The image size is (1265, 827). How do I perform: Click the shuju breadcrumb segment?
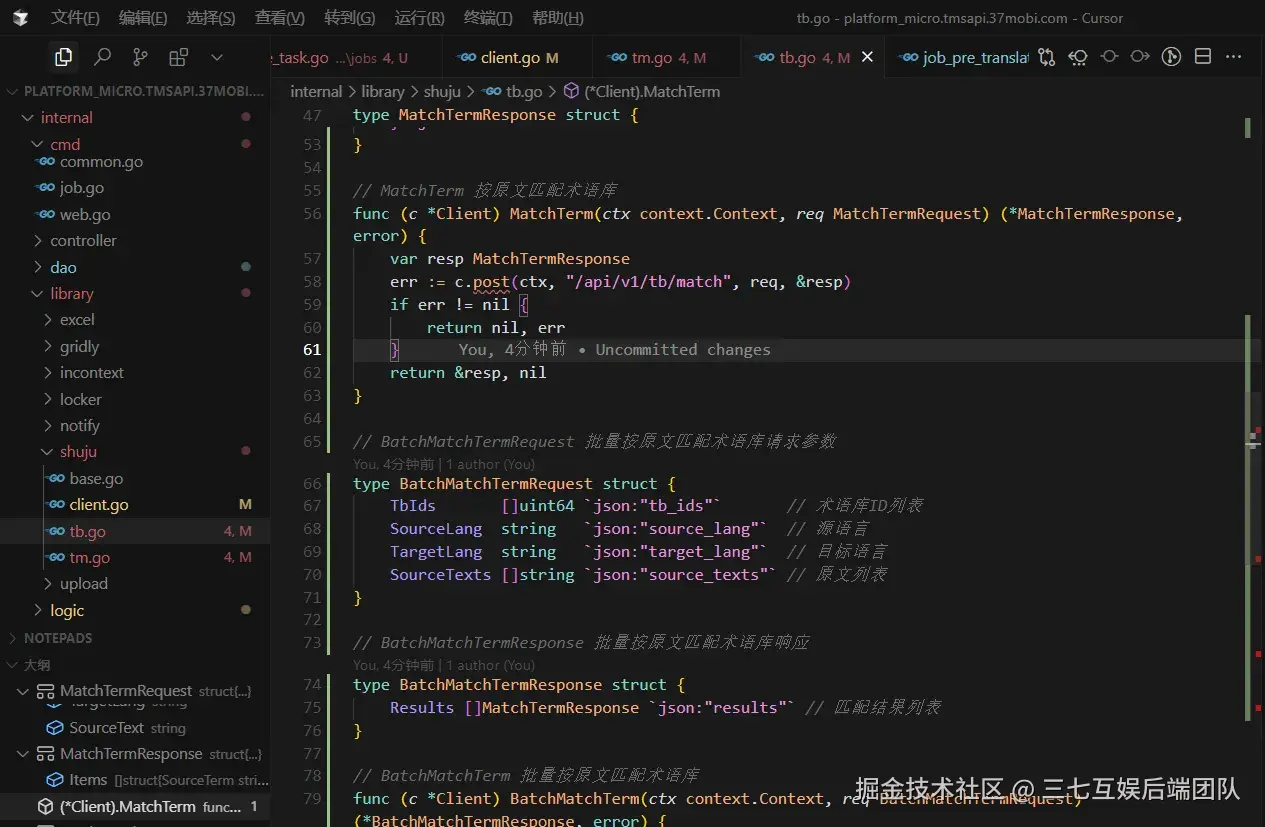click(442, 92)
